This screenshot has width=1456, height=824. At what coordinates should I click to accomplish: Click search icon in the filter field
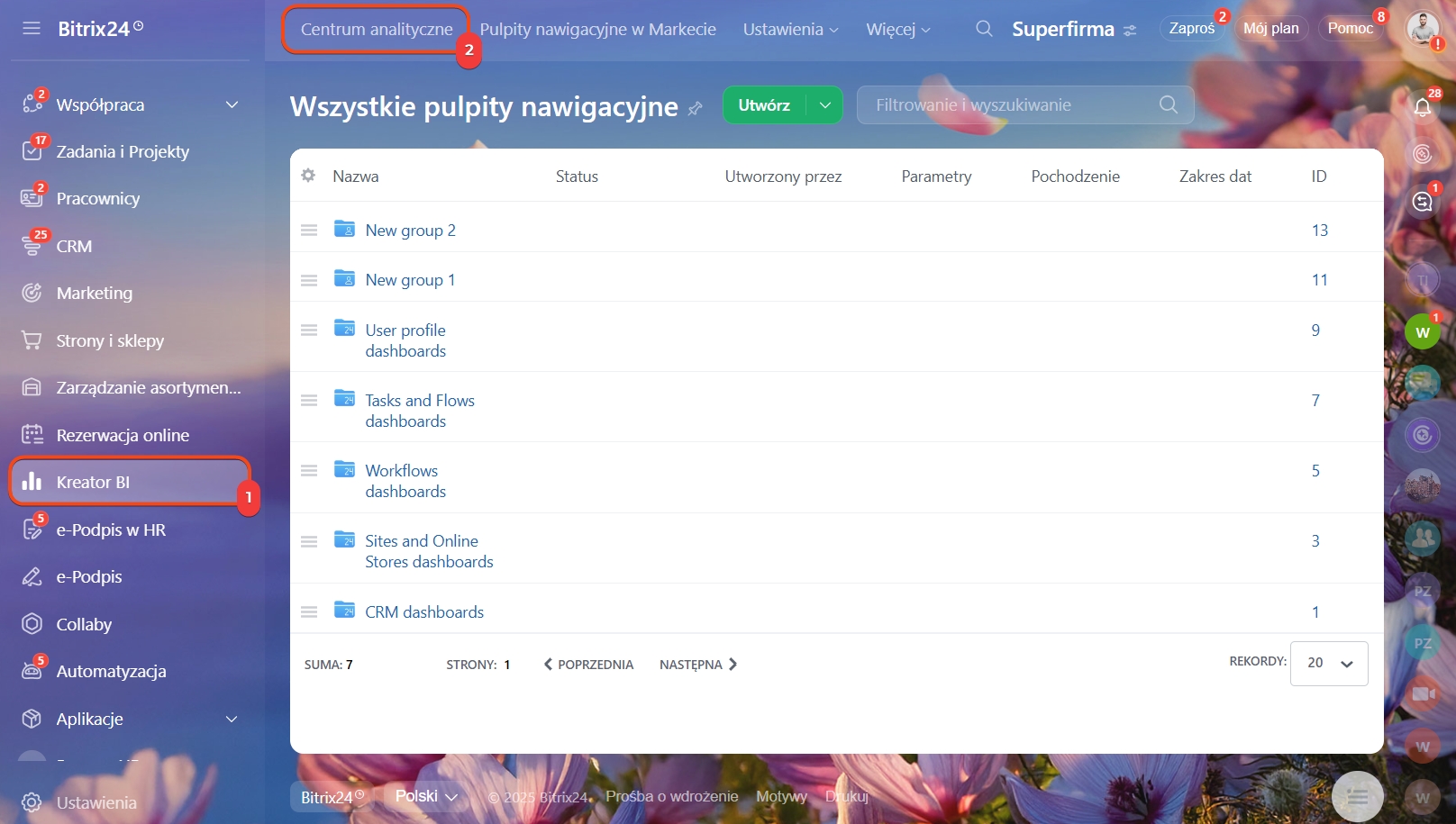1169,104
